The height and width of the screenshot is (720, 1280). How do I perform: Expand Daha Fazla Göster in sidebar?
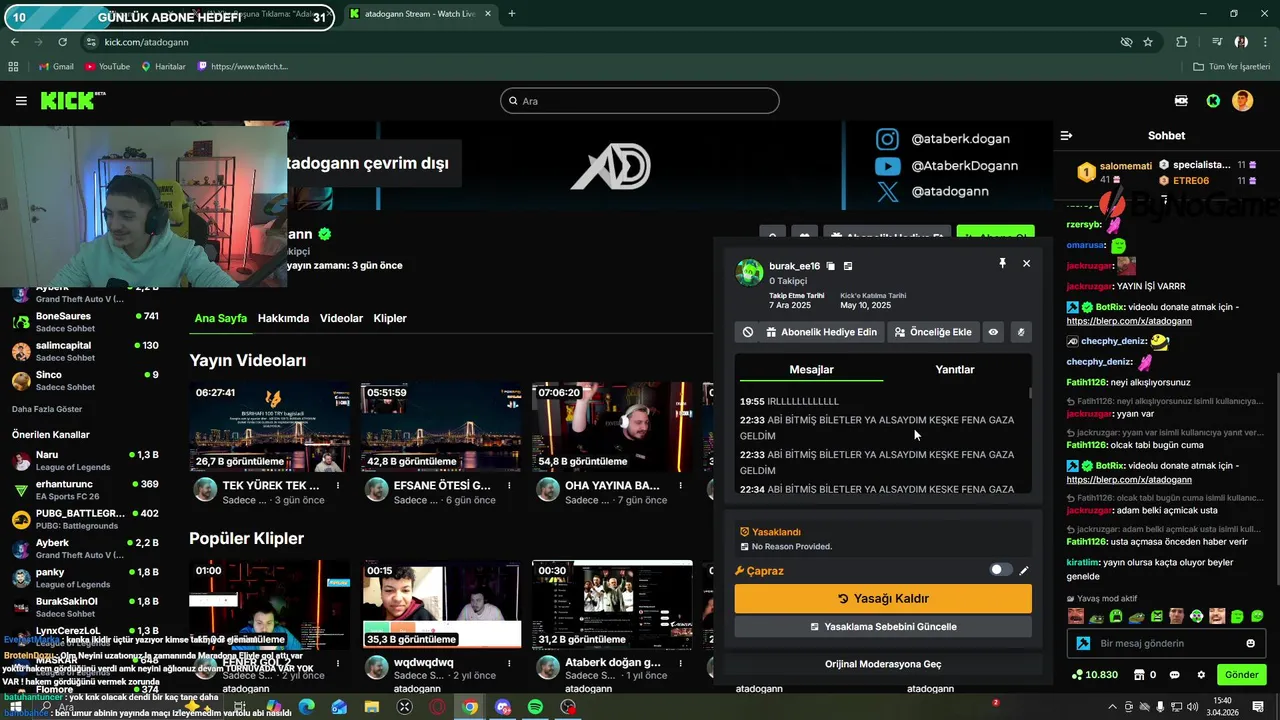[x=47, y=409]
